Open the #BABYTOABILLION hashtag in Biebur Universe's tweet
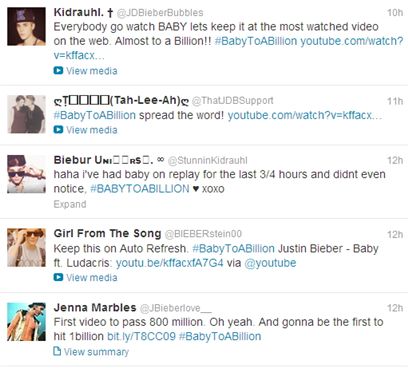Screen dimensions: 408x368 (x=140, y=189)
